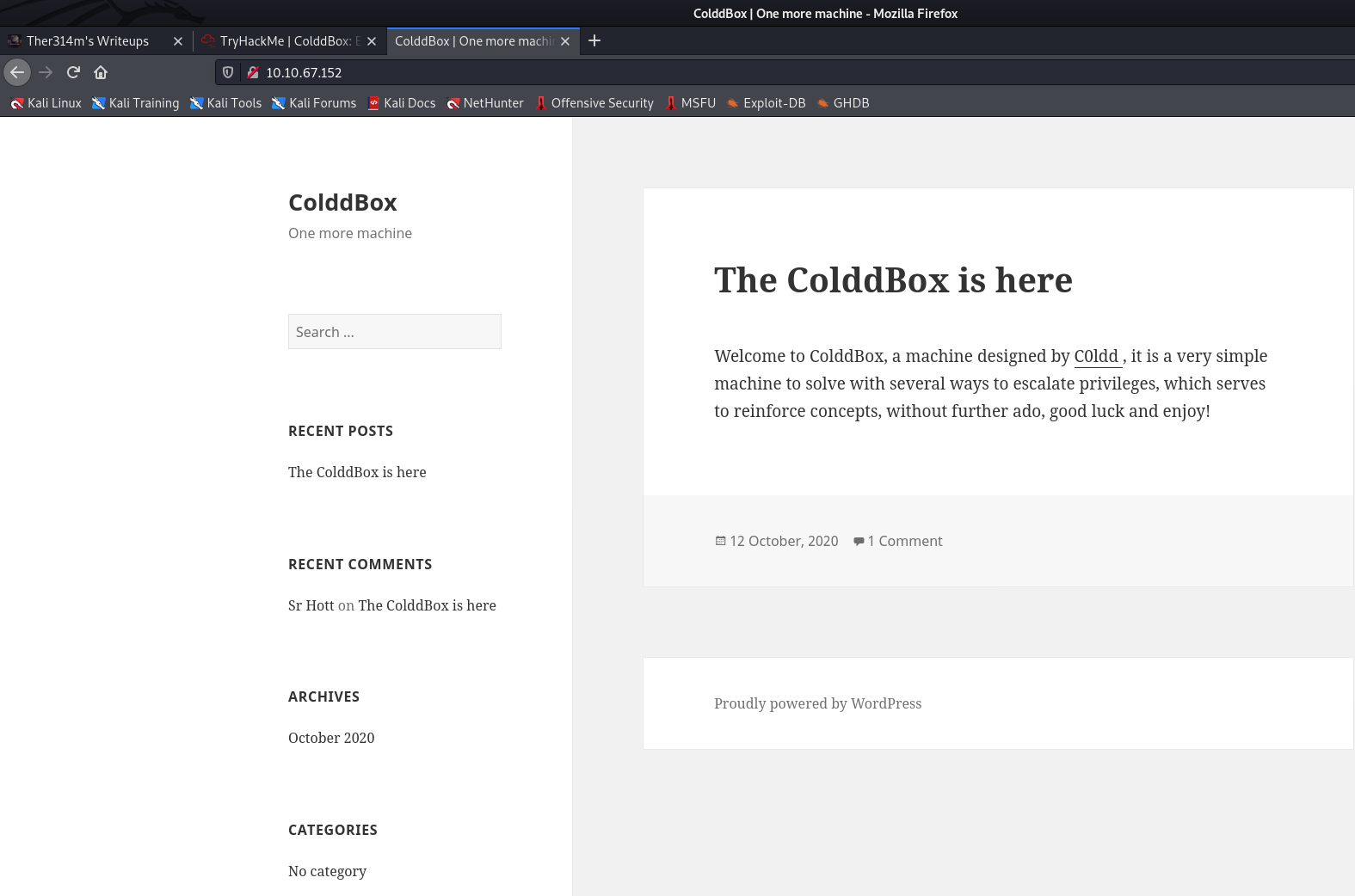This screenshot has height=896, width=1355.
Task: Reload the current page
Action: 73,72
